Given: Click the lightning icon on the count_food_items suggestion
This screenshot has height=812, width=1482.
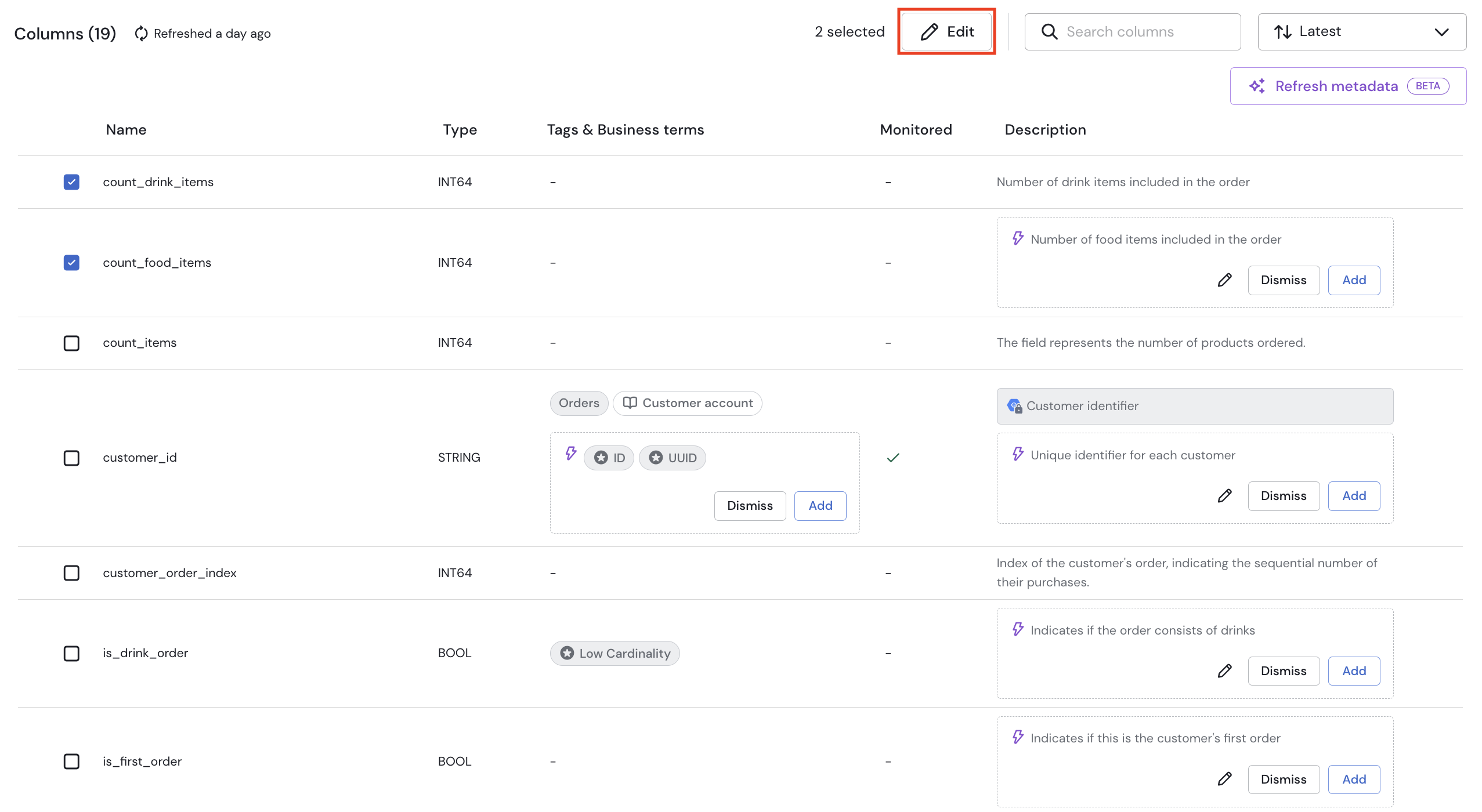Looking at the screenshot, I should pos(1018,238).
